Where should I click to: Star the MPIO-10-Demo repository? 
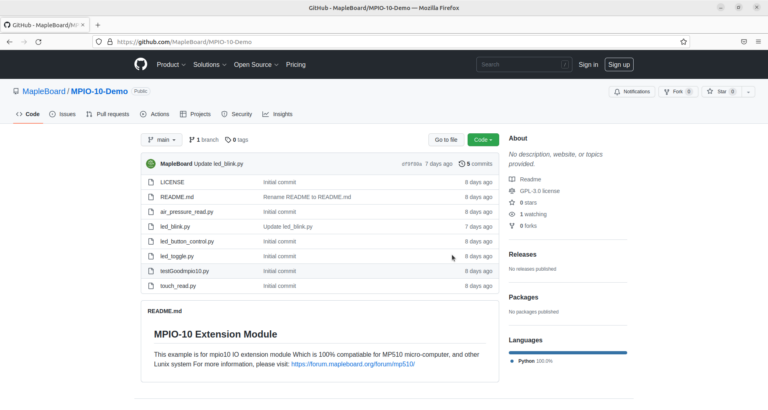(x=721, y=92)
